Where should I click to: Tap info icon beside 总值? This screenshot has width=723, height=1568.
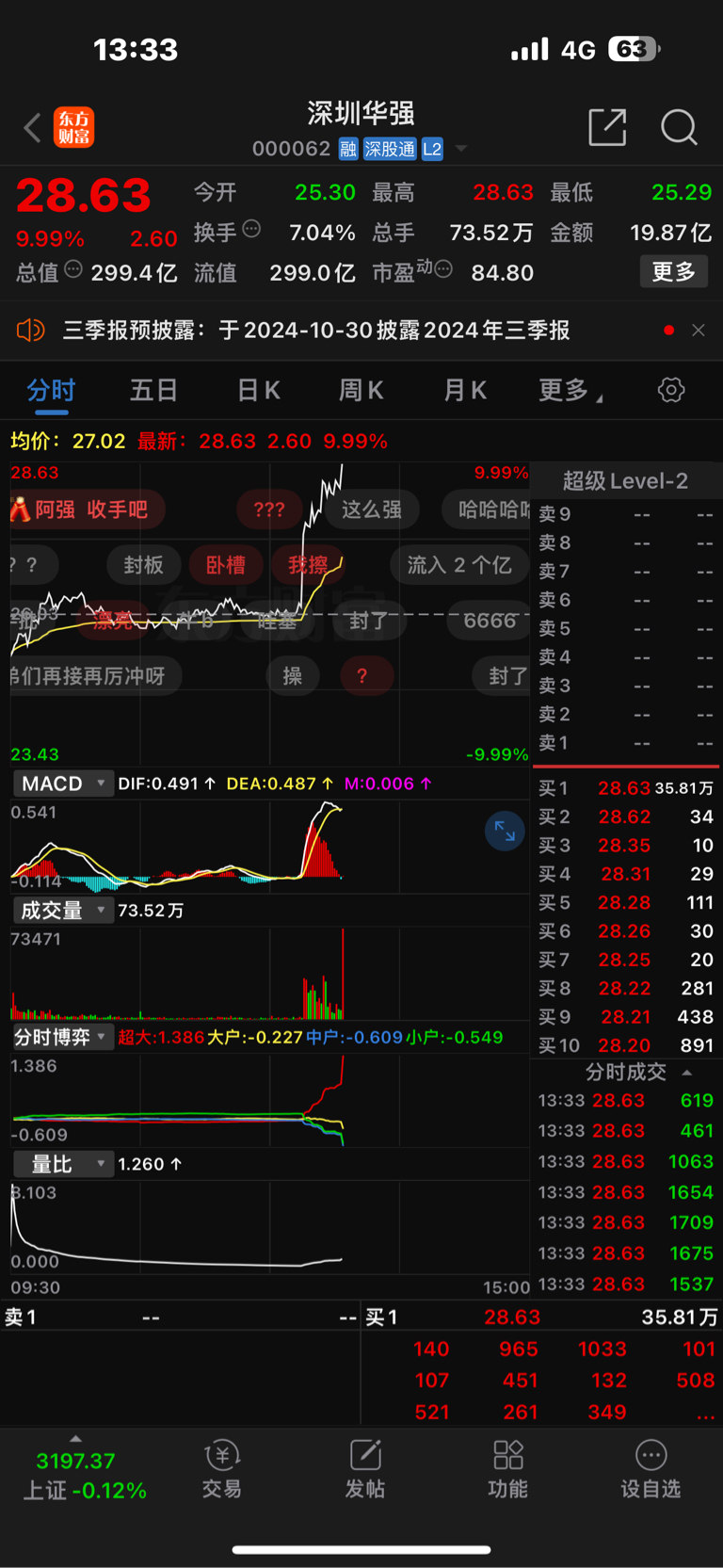click(73, 269)
